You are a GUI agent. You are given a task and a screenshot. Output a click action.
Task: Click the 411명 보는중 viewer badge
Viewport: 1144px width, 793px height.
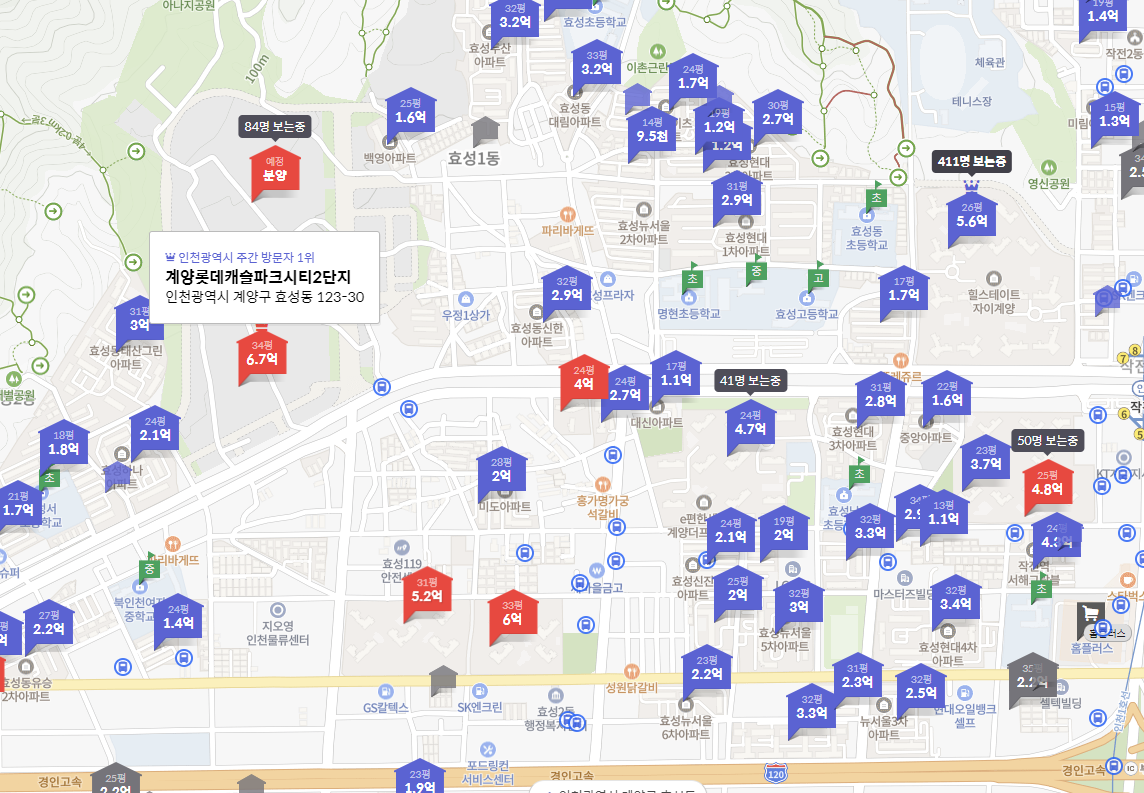[x=972, y=161]
